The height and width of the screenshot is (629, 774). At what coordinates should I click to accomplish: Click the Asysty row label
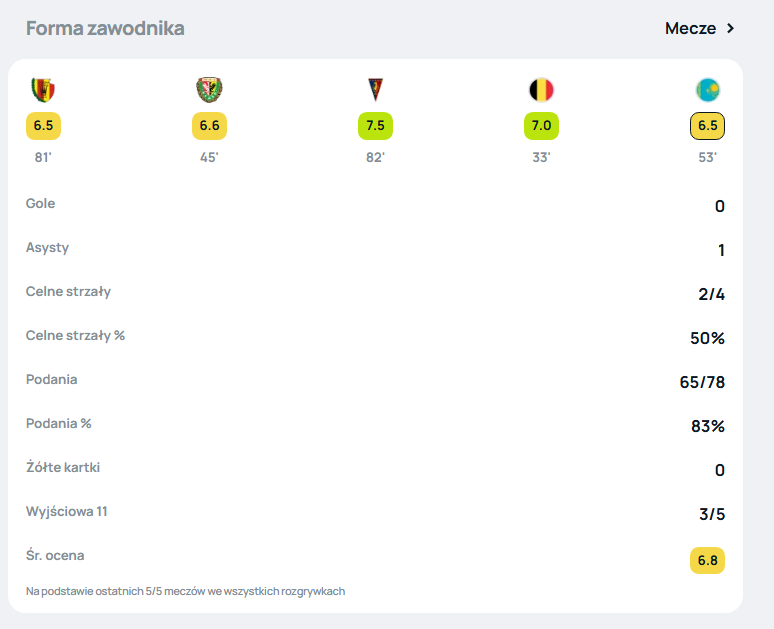tap(47, 248)
